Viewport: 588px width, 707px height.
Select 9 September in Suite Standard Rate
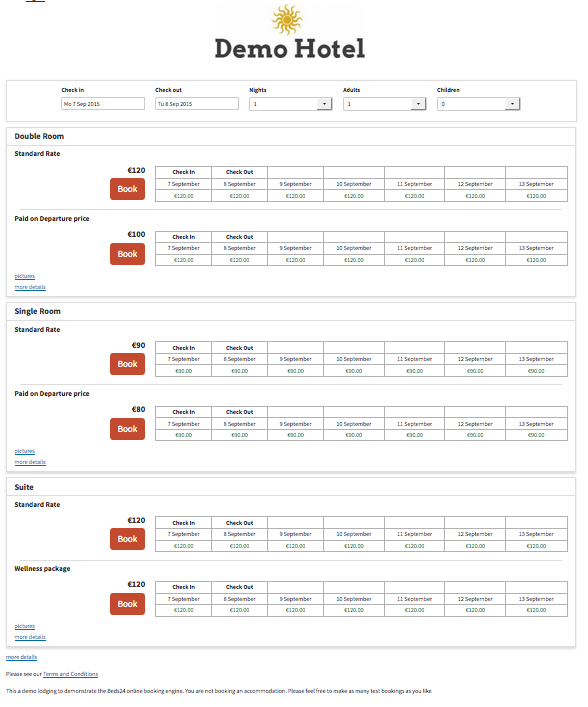295,534
